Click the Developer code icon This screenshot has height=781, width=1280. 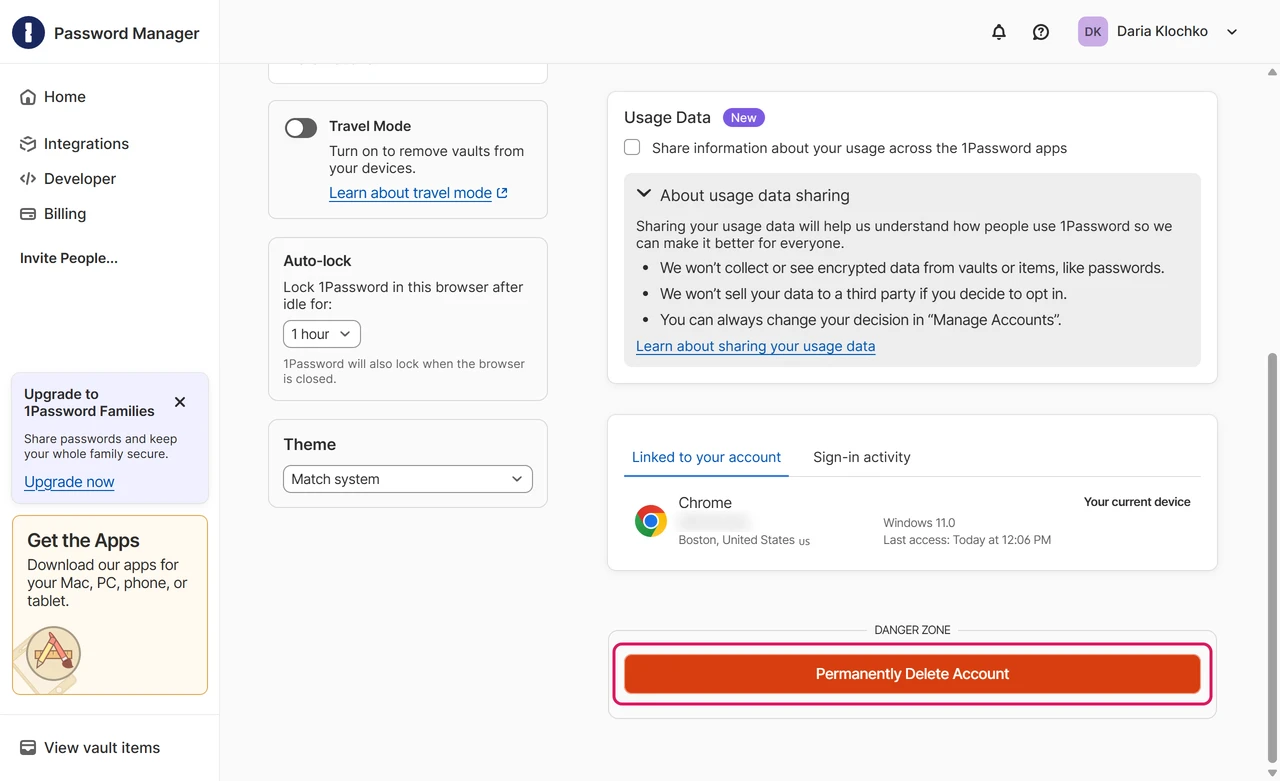point(28,179)
